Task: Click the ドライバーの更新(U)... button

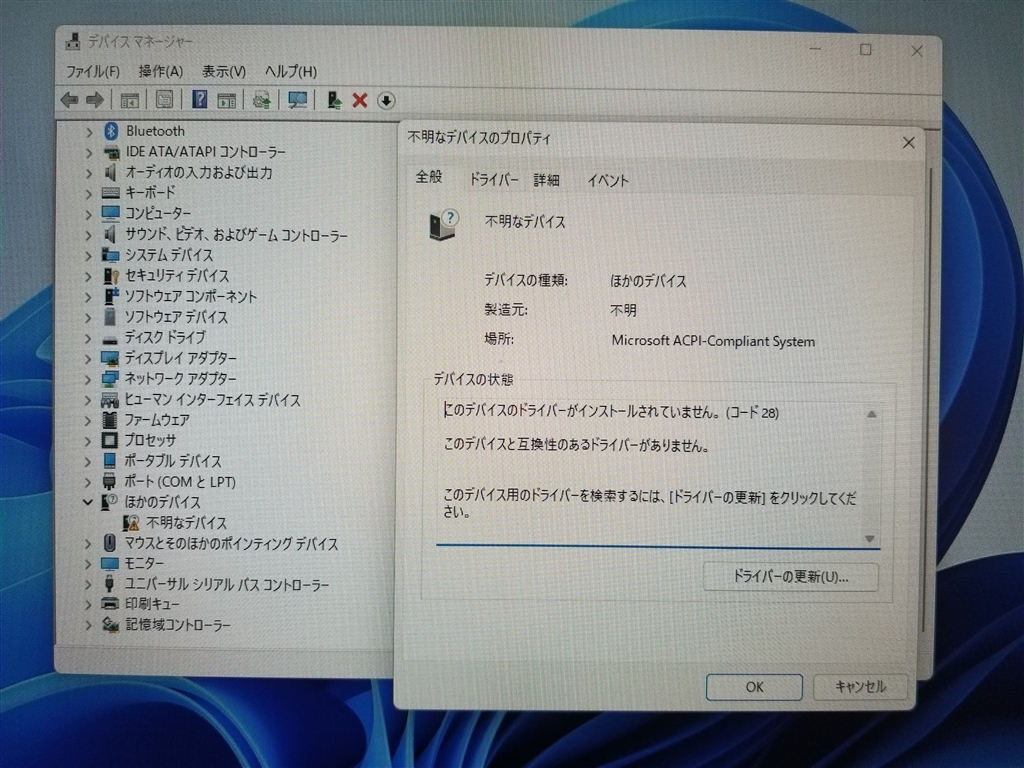Action: tap(790, 577)
